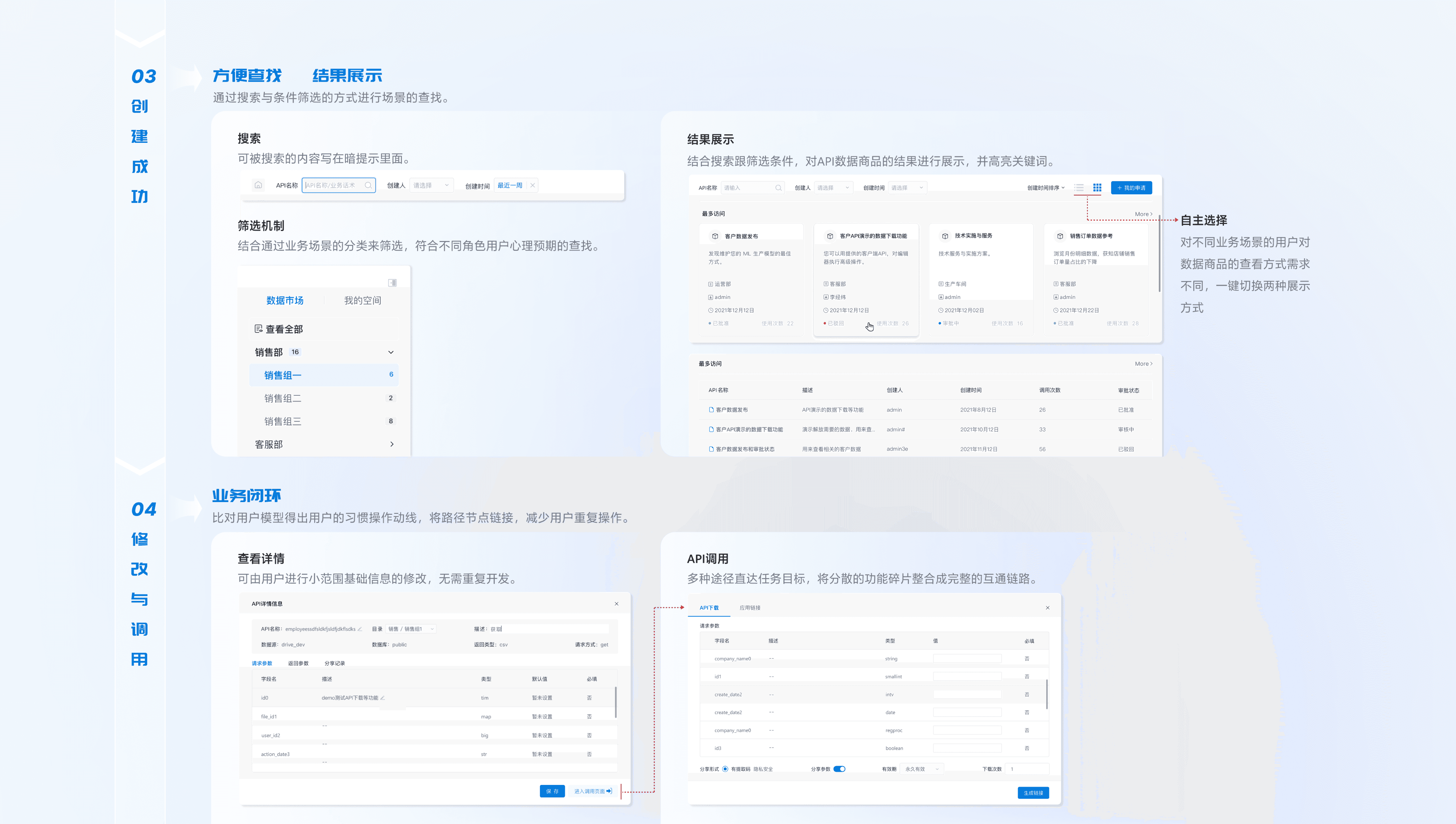
Task: Open the 返回参数 tab
Action: [298, 663]
